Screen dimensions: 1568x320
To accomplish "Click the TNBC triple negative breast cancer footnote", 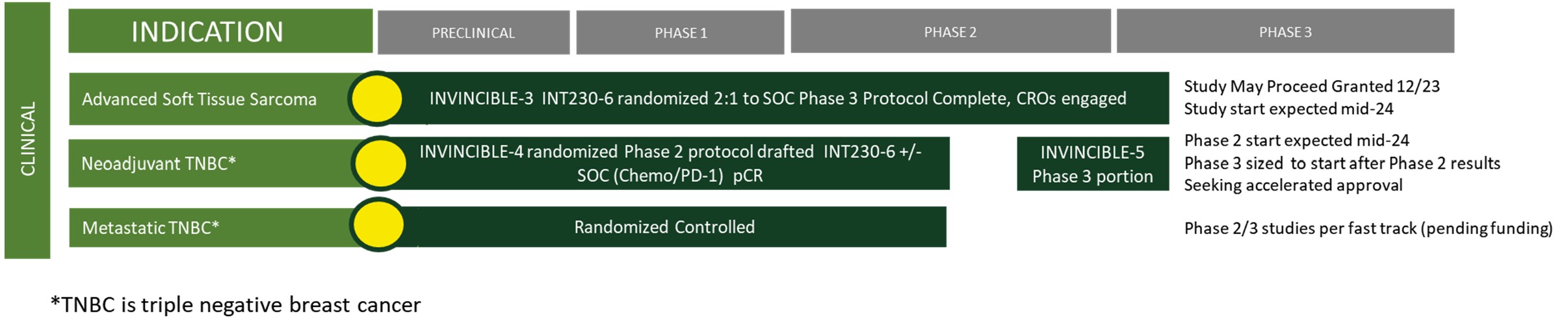I will [x=235, y=304].
